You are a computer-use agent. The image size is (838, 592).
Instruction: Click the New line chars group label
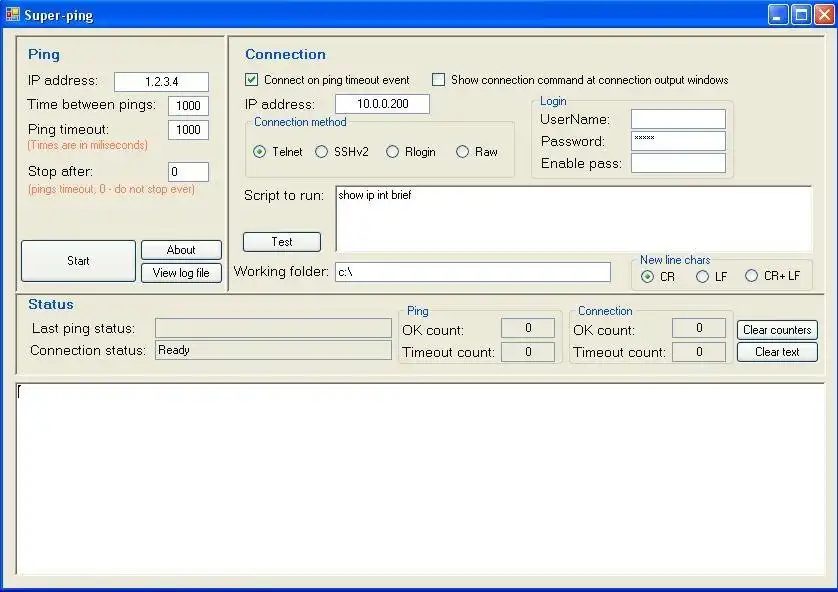point(675,260)
